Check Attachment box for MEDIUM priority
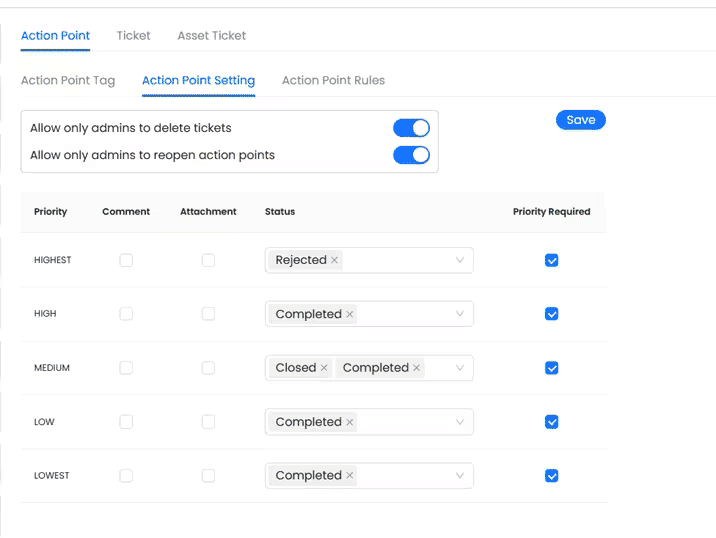 point(208,368)
